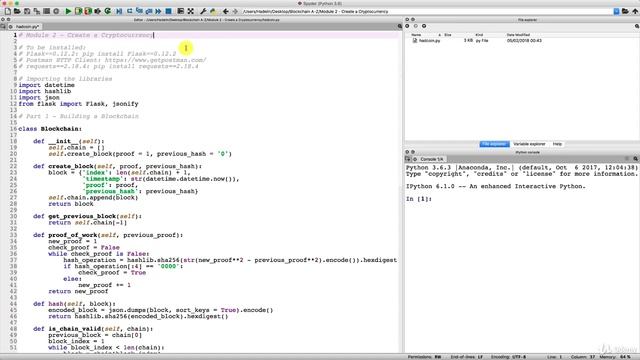
Task: Switch to the Help tab
Action: [557, 144]
